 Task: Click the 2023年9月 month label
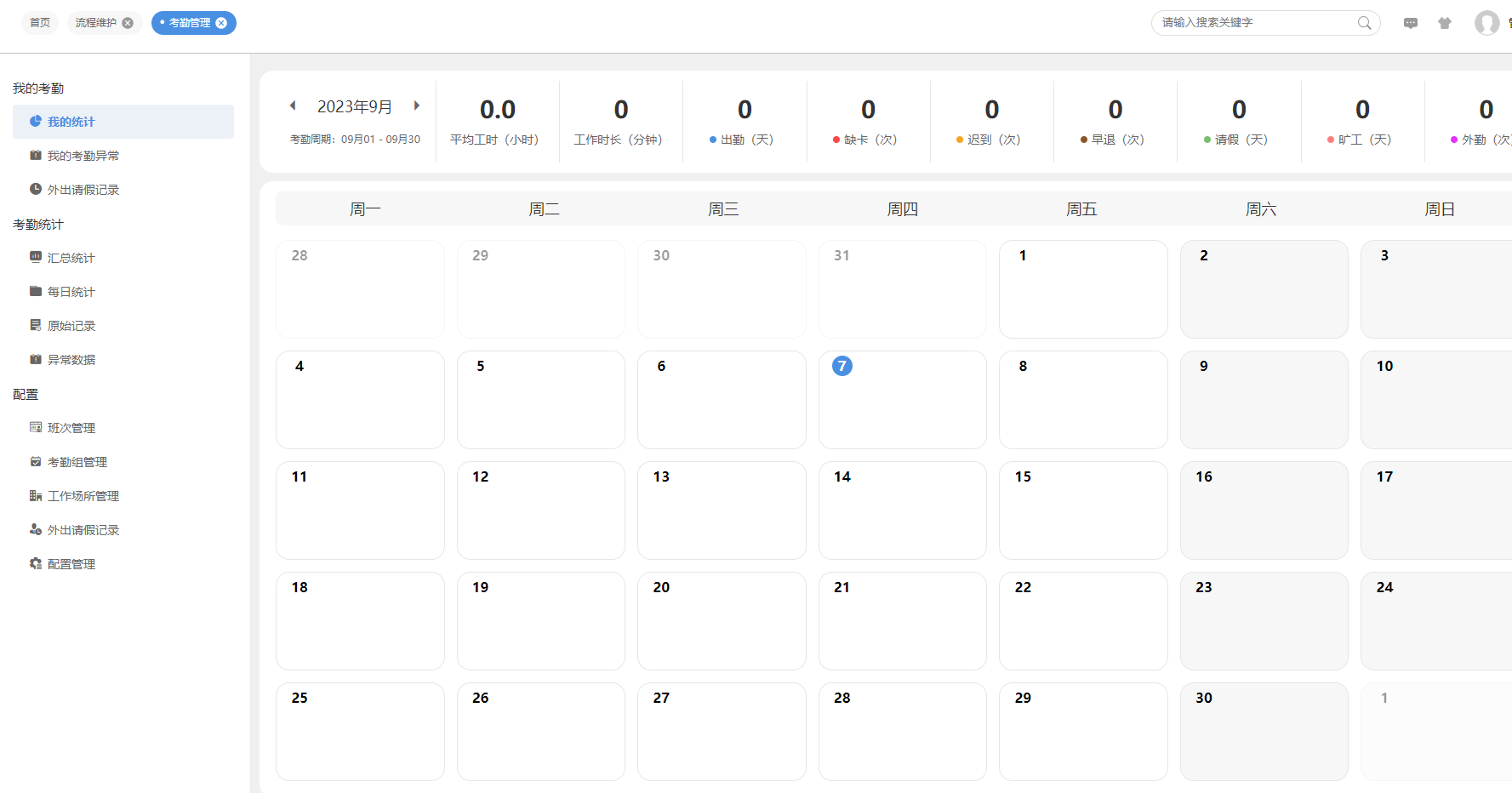(x=355, y=106)
